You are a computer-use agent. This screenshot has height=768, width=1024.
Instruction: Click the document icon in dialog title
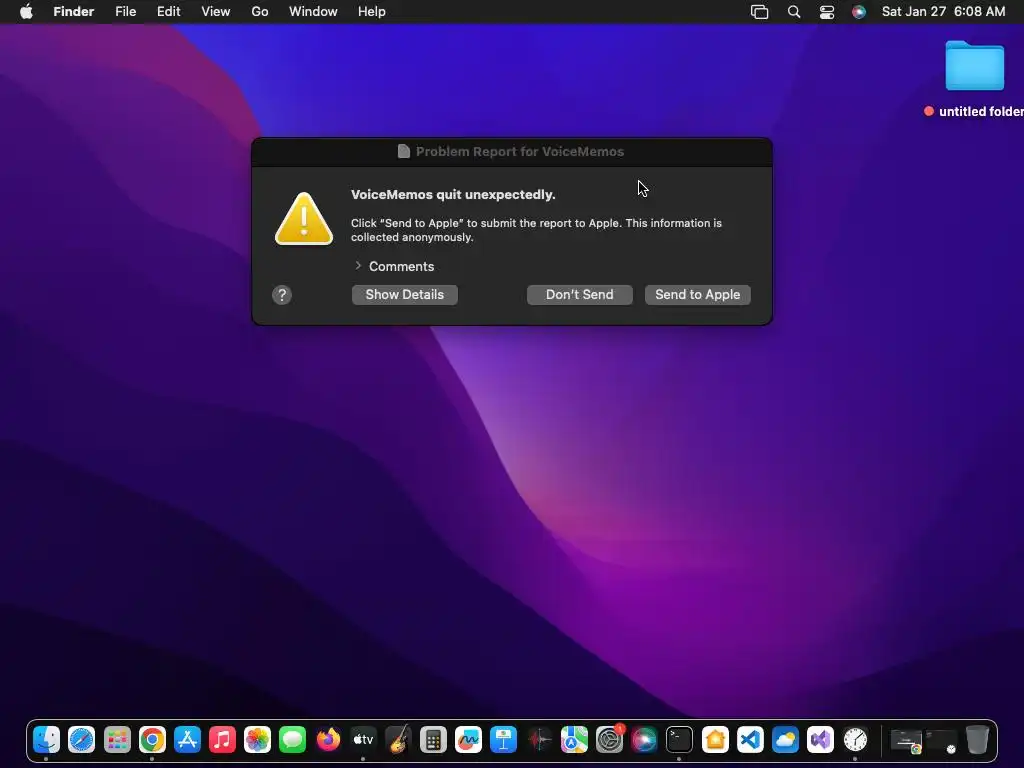tap(404, 152)
